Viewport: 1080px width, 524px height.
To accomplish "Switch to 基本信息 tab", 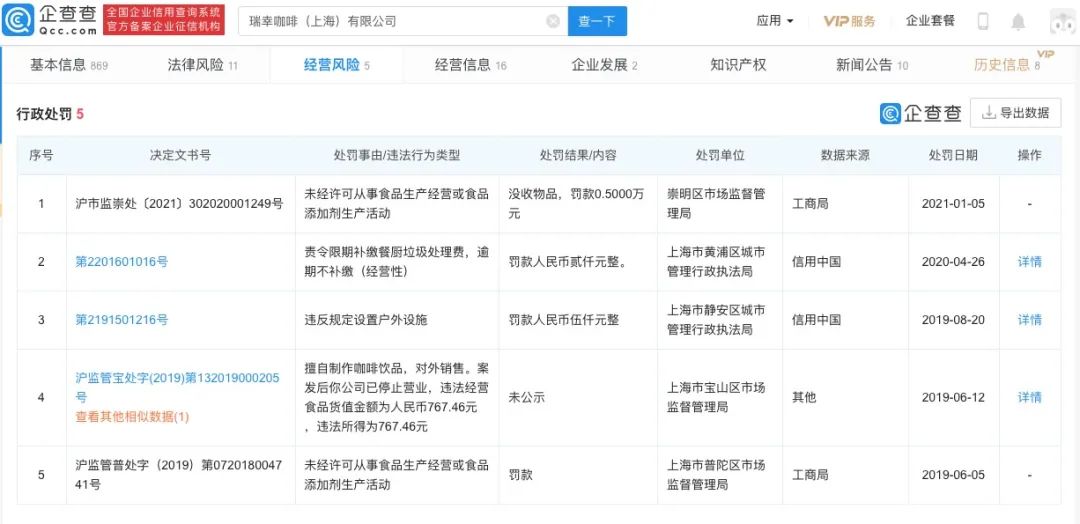I will 69,65.
